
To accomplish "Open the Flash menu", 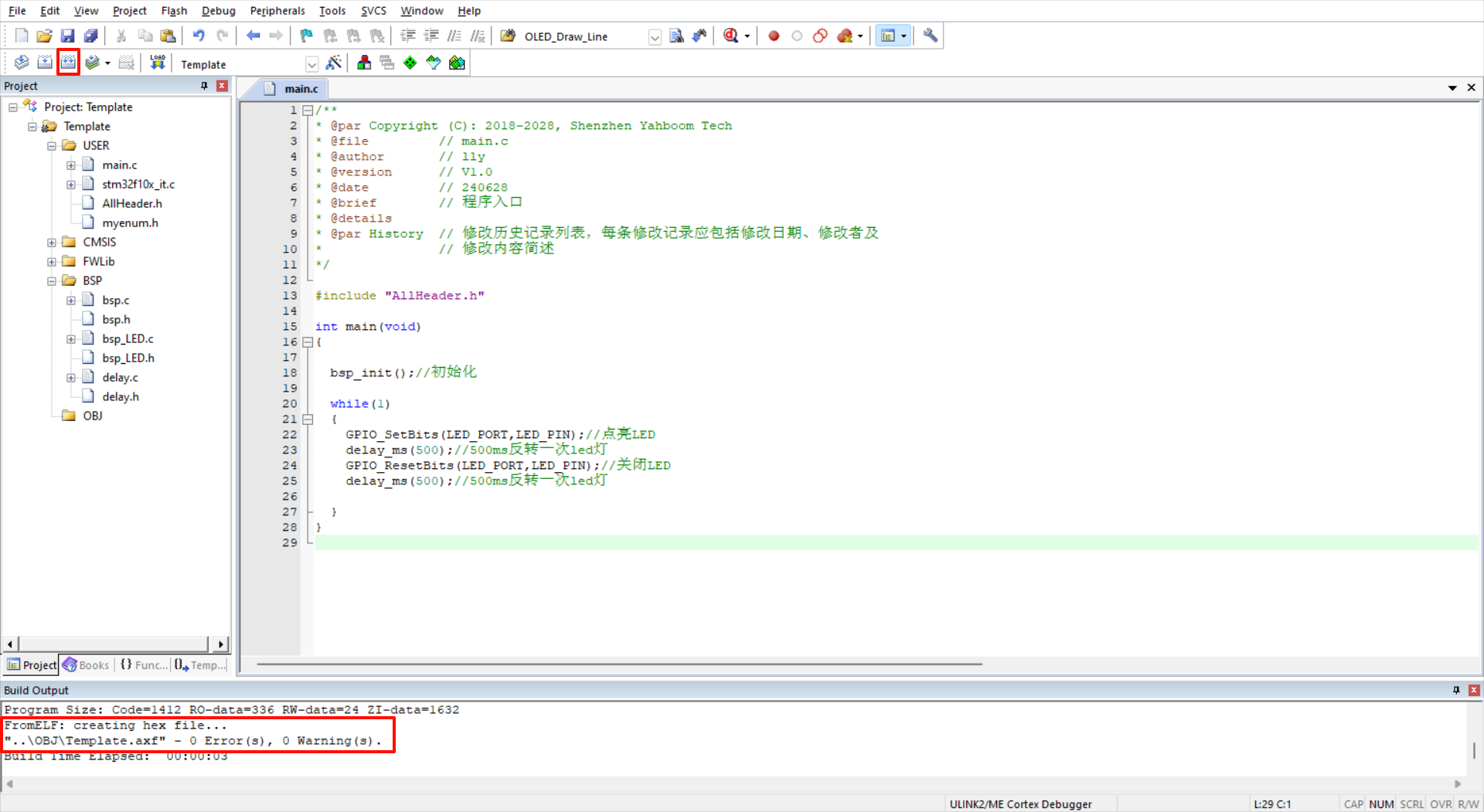I will (x=174, y=11).
